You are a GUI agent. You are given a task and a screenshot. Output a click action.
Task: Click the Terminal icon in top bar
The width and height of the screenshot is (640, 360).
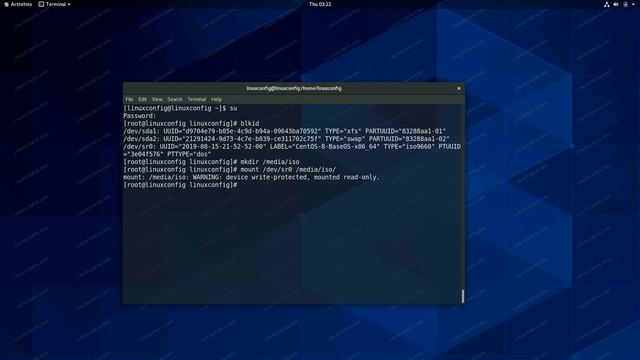coord(41,4)
